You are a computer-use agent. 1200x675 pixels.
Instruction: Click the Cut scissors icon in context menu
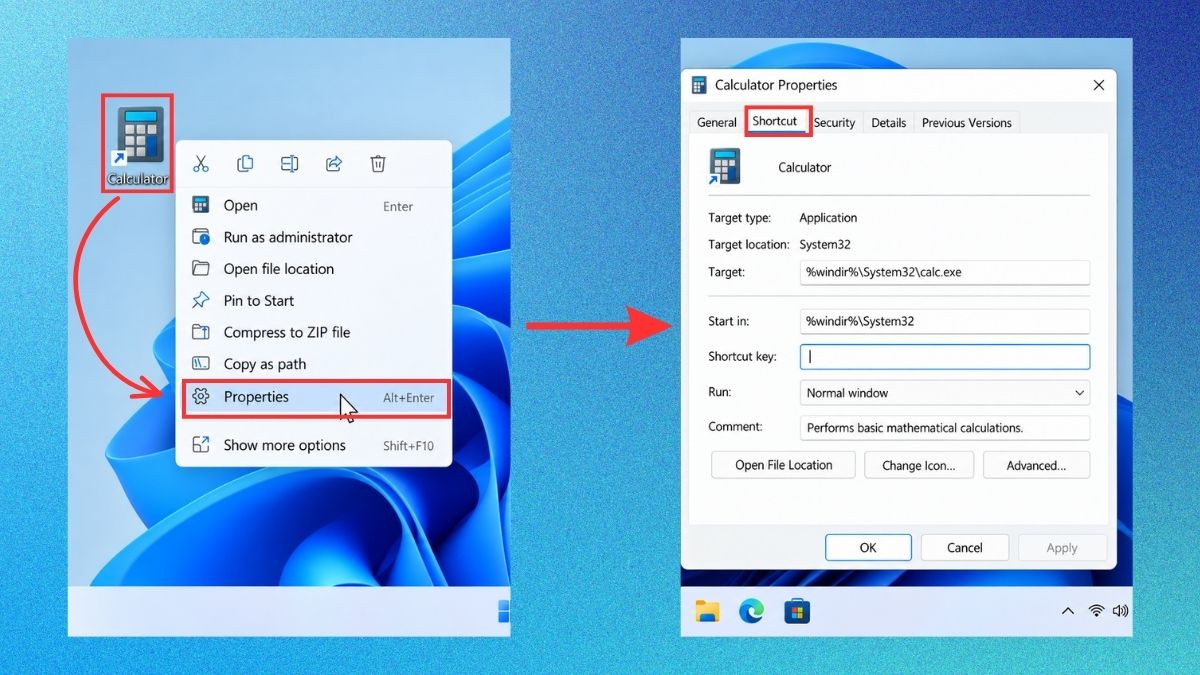pyautogui.click(x=200, y=164)
